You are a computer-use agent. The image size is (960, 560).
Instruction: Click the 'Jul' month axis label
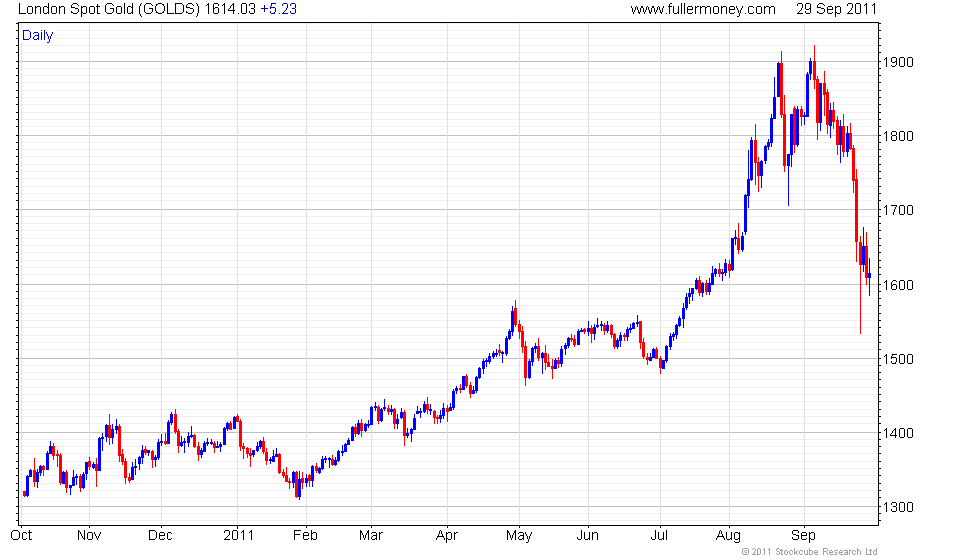pyautogui.click(x=659, y=536)
